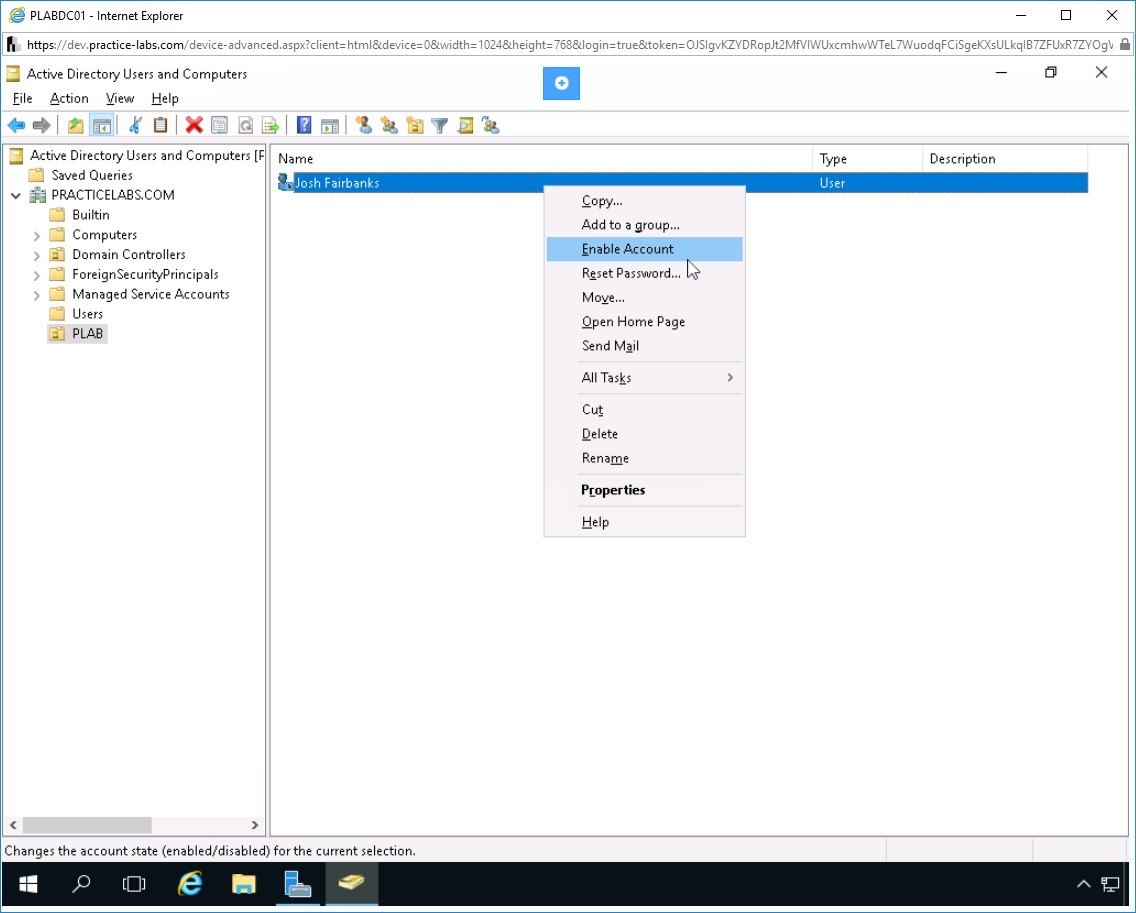The image size is (1136, 913).
Task: Choose Delete in context menu
Action: 644,434
